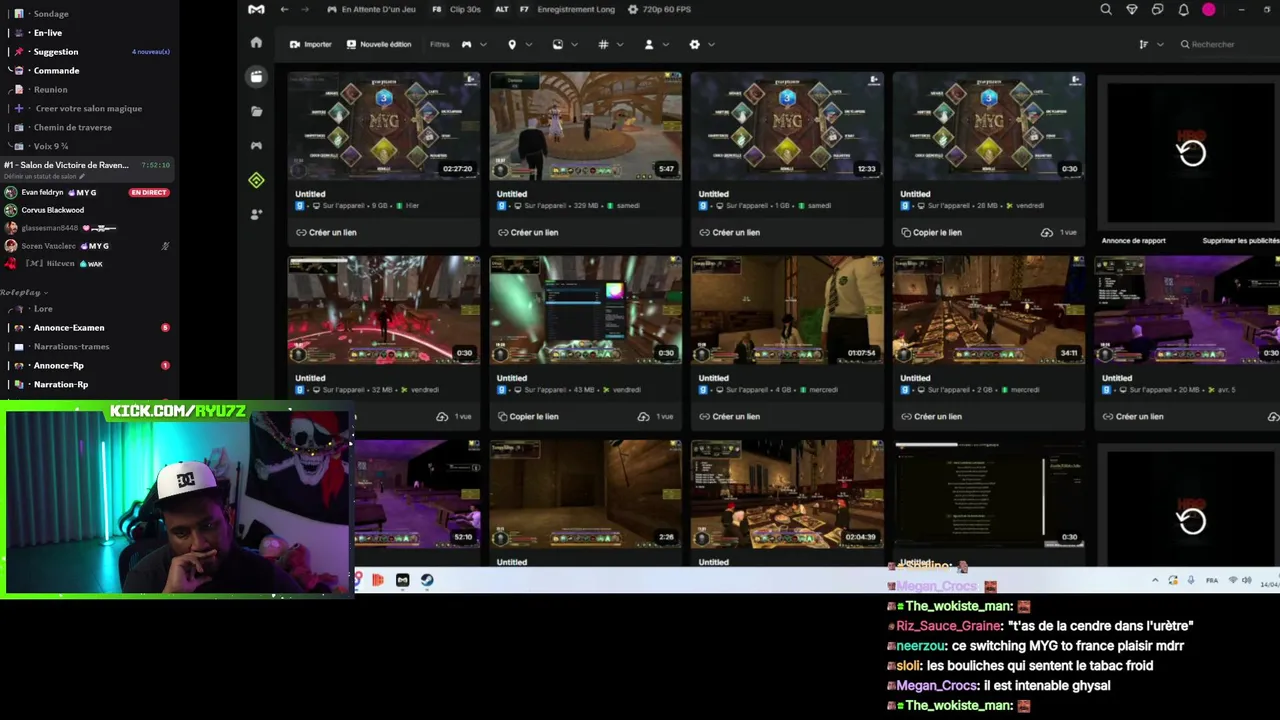Select the highlighted library icon in Medal's sidebar
This screenshot has height=720, width=1280.
[256, 76]
